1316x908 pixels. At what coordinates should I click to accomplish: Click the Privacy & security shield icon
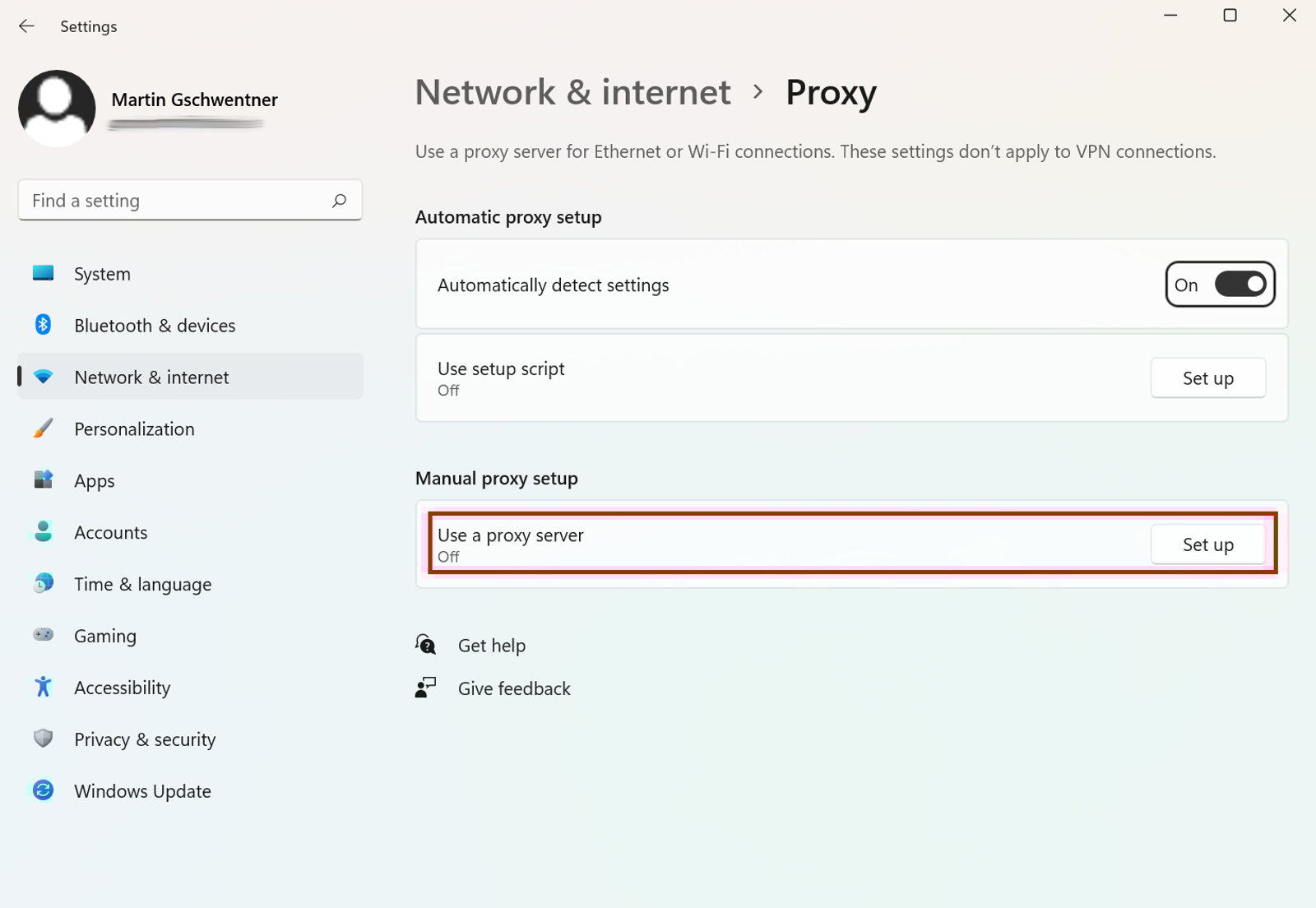43,739
